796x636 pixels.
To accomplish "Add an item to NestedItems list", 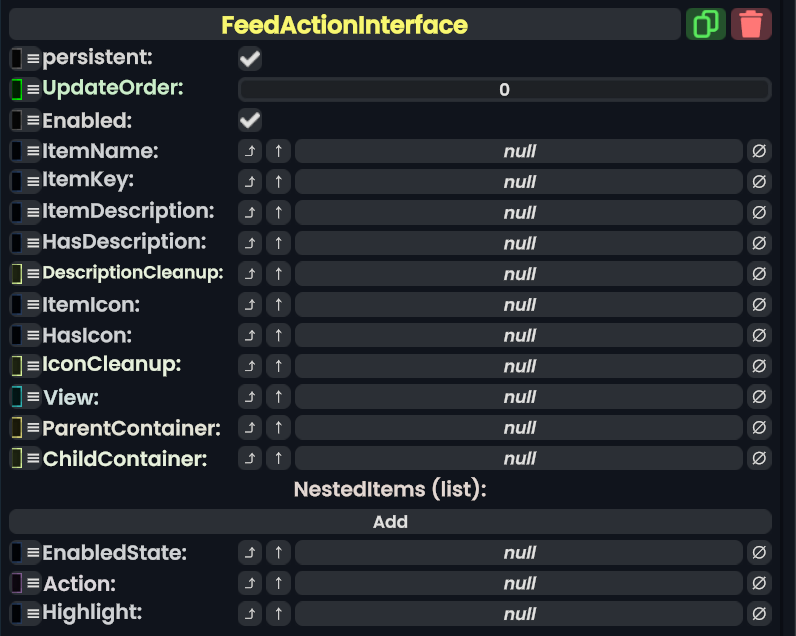I will 390,521.
